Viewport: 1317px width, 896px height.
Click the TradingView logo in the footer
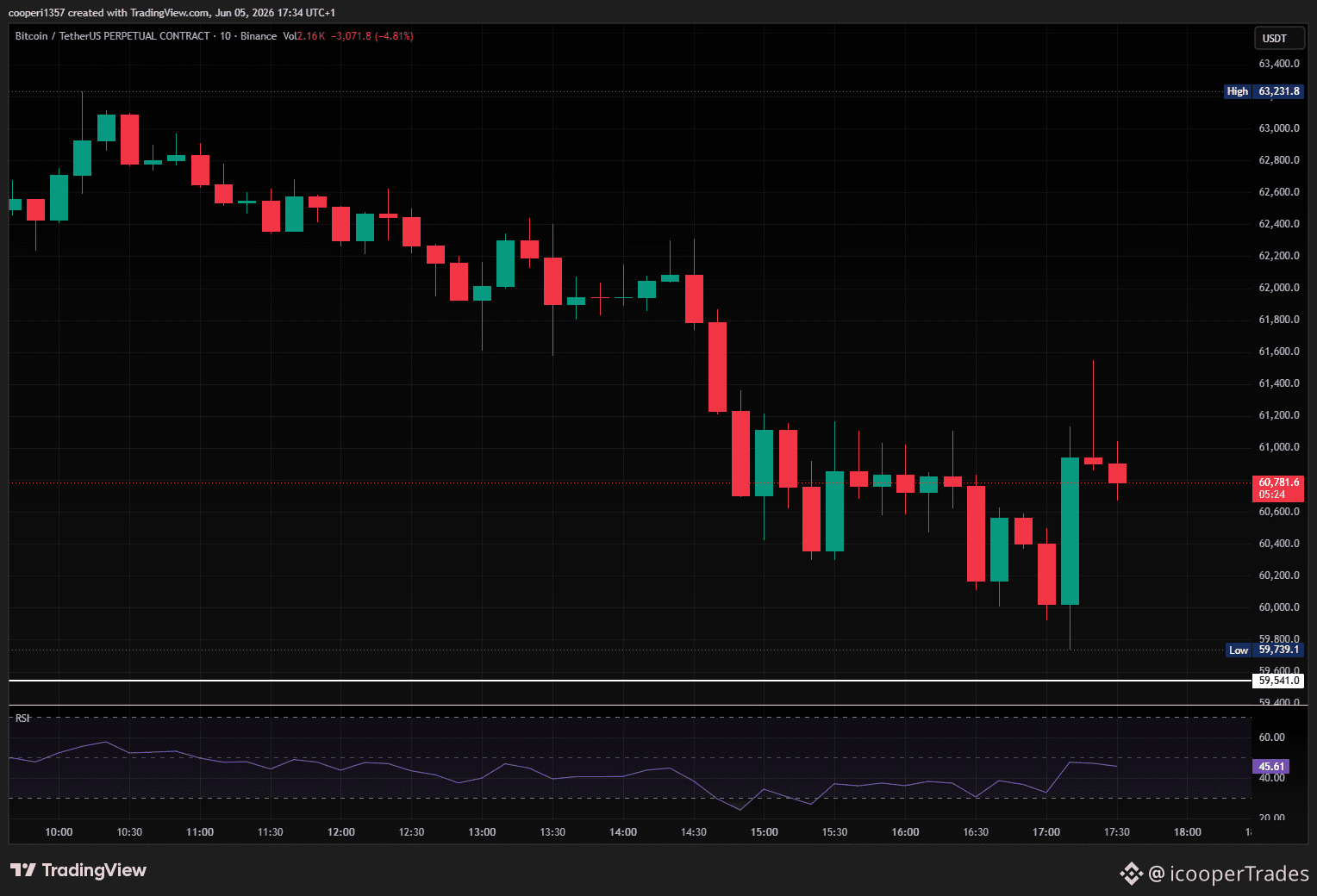click(78, 870)
